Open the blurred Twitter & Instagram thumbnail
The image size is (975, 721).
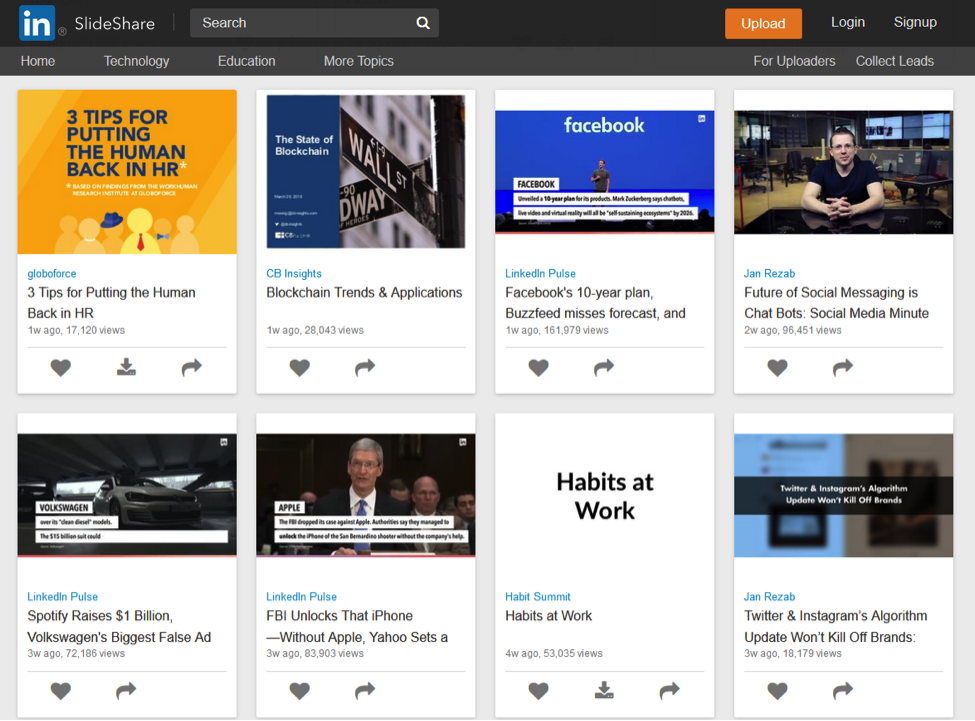click(x=843, y=495)
